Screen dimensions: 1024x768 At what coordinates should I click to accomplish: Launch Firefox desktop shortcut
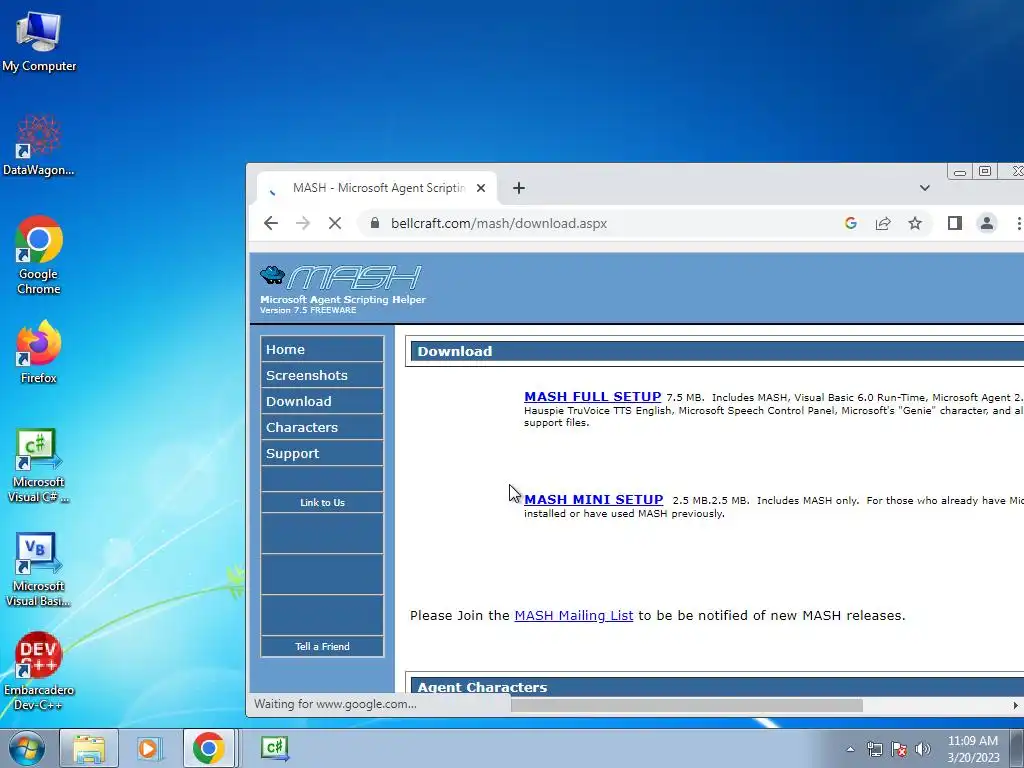pyautogui.click(x=39, y=351)
